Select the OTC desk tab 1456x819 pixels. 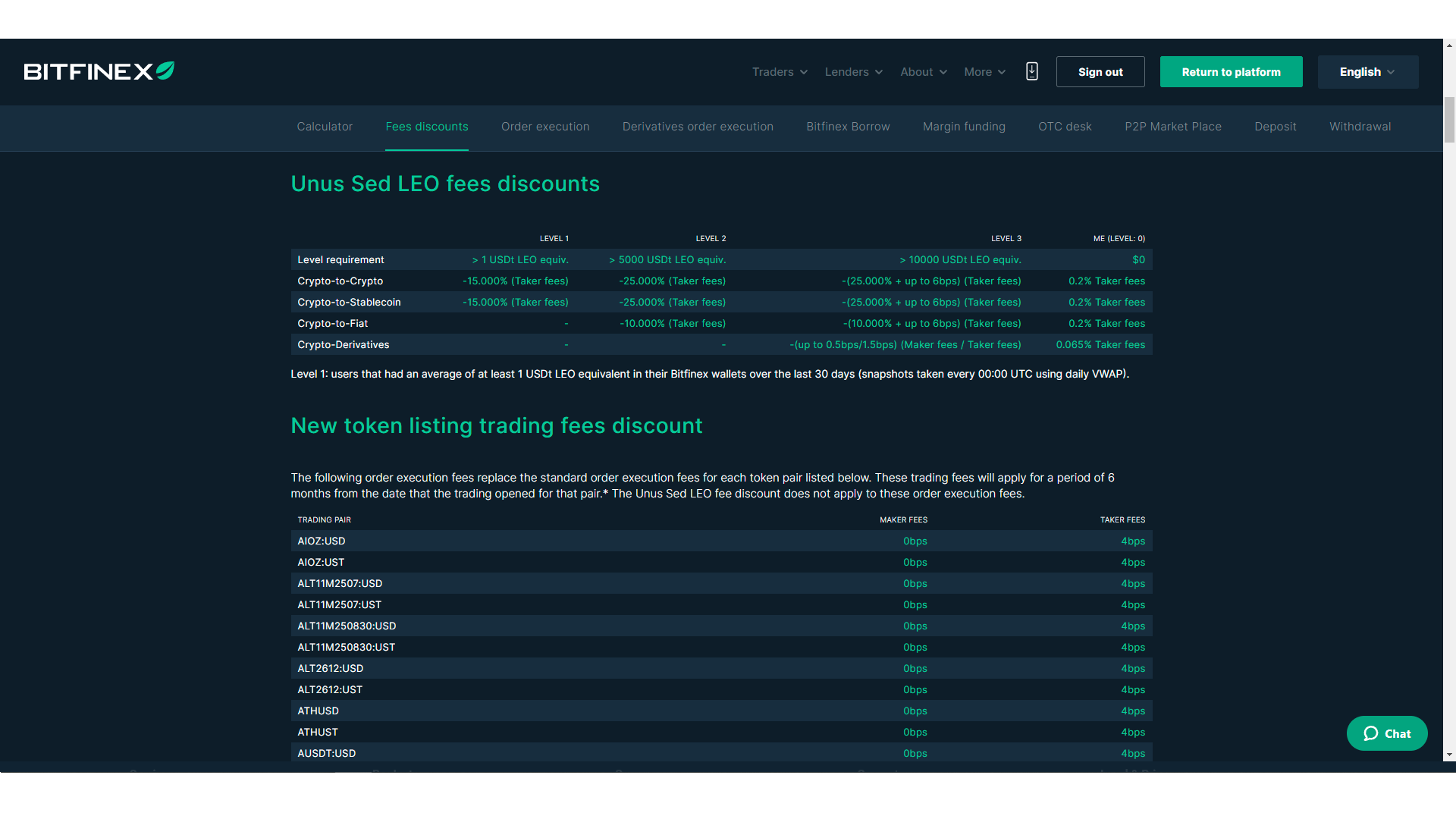pyautogui.click(x=1064, y=126)
